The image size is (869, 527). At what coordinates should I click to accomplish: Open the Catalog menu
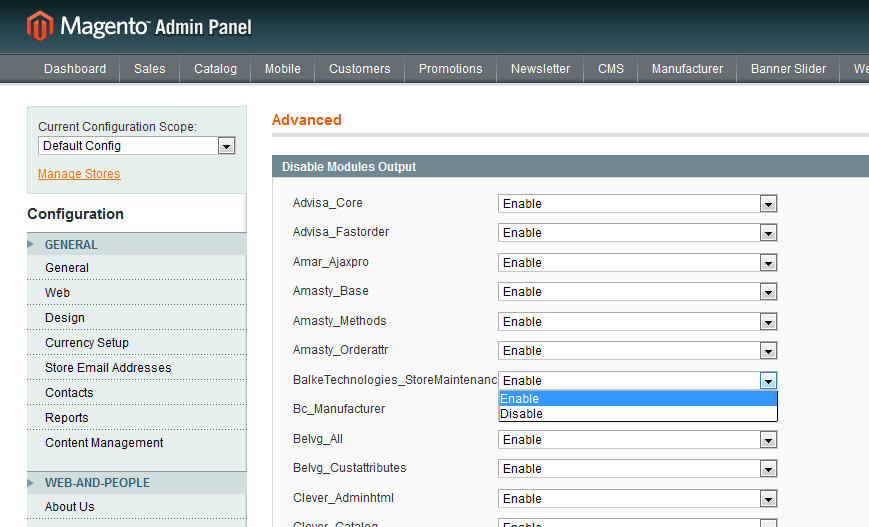[x=215, y=69]
